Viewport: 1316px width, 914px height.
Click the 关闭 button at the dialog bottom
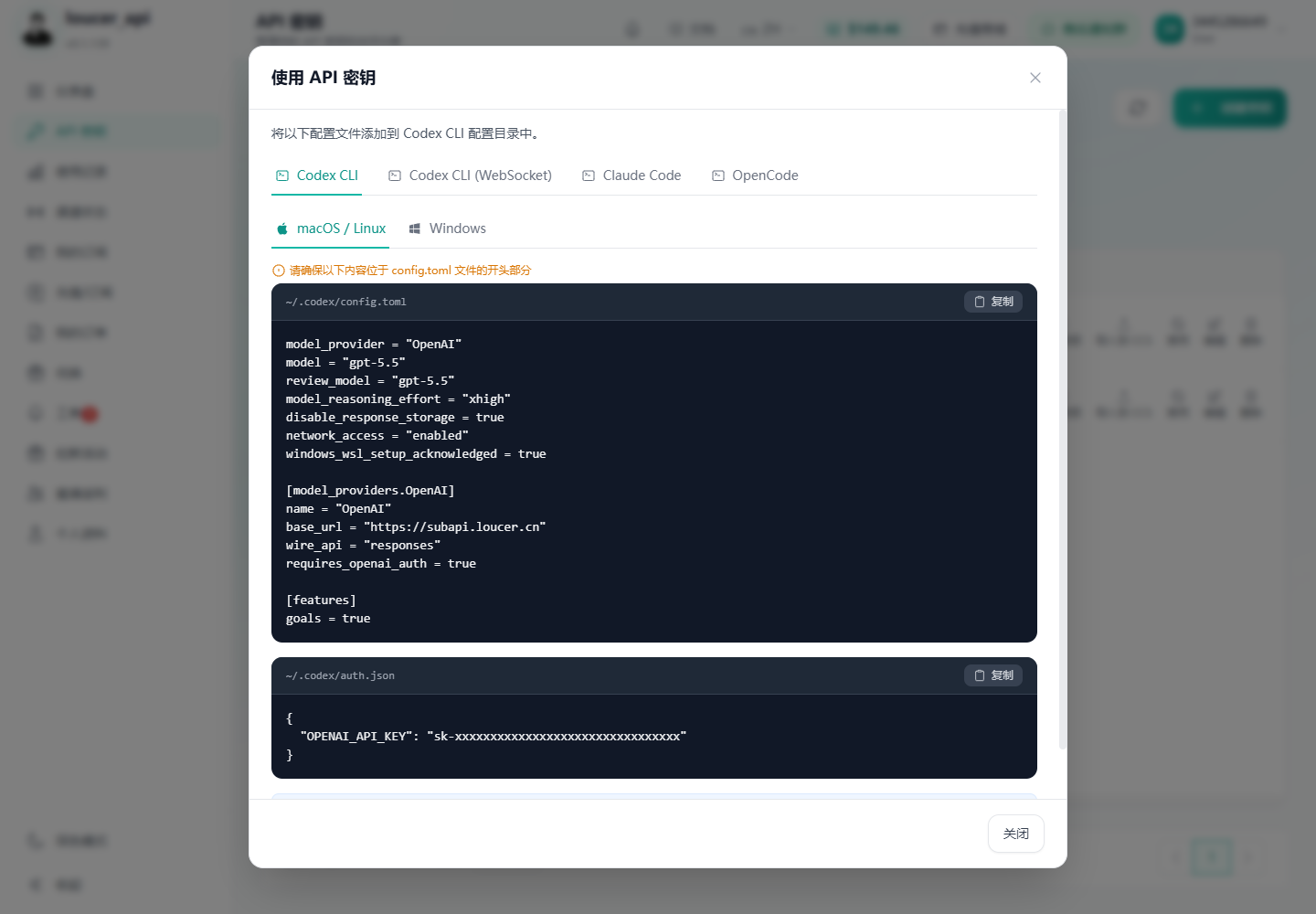pos(1016,834)
